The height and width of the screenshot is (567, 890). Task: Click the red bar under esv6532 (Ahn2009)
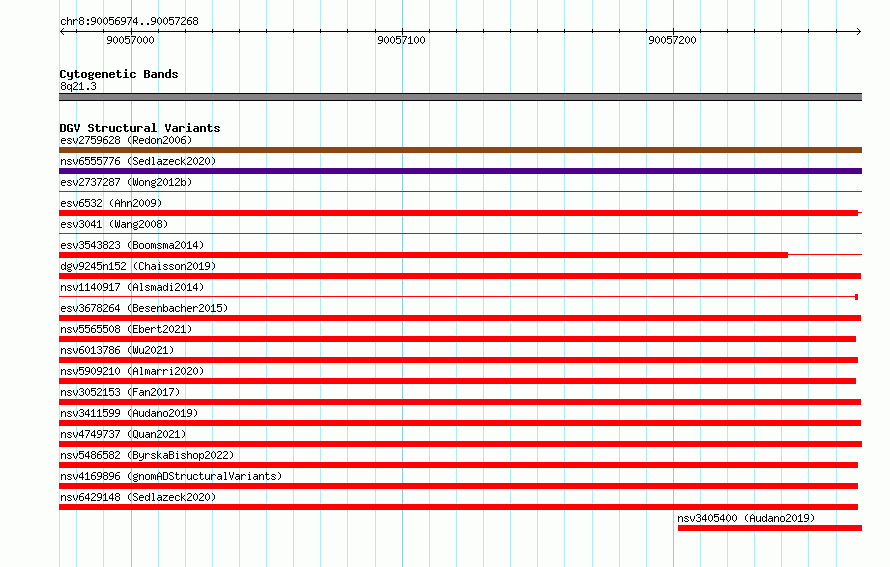click(459, 213)
